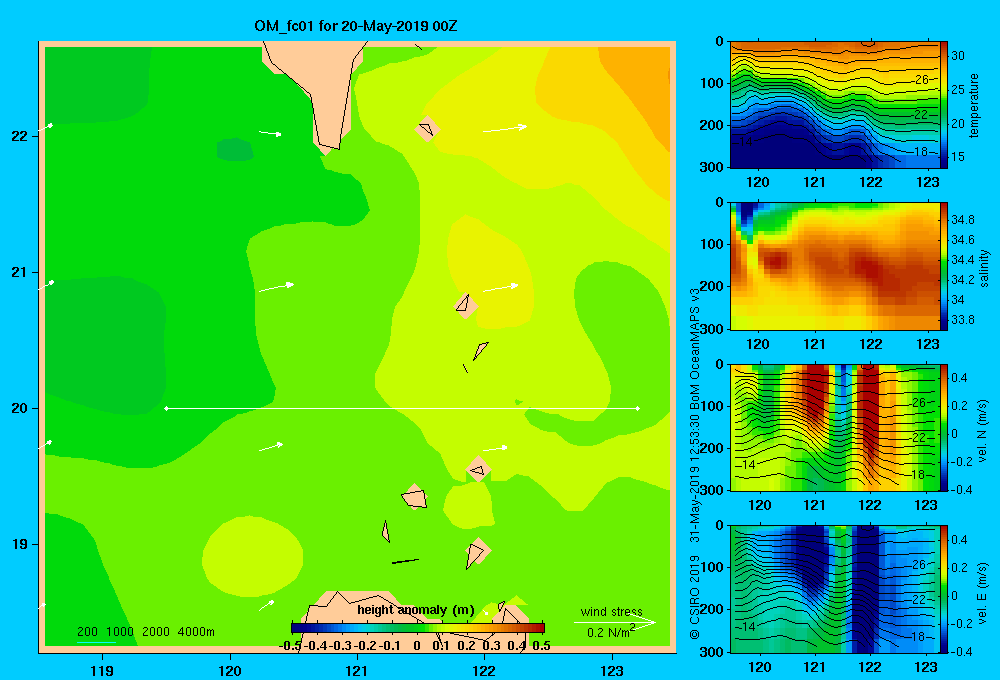Click depth label 300 on salinity panel
The height and width of the screenshot is (680, 1000).
(712, 329)
